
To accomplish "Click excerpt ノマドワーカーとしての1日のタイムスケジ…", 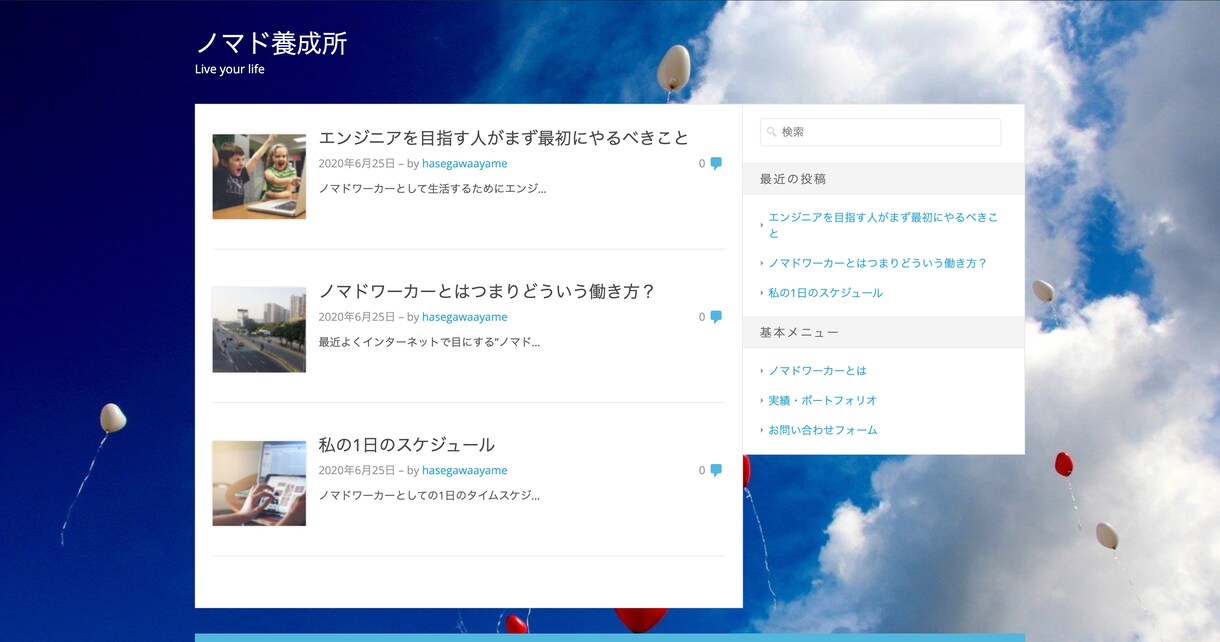I will click(429, 495).
